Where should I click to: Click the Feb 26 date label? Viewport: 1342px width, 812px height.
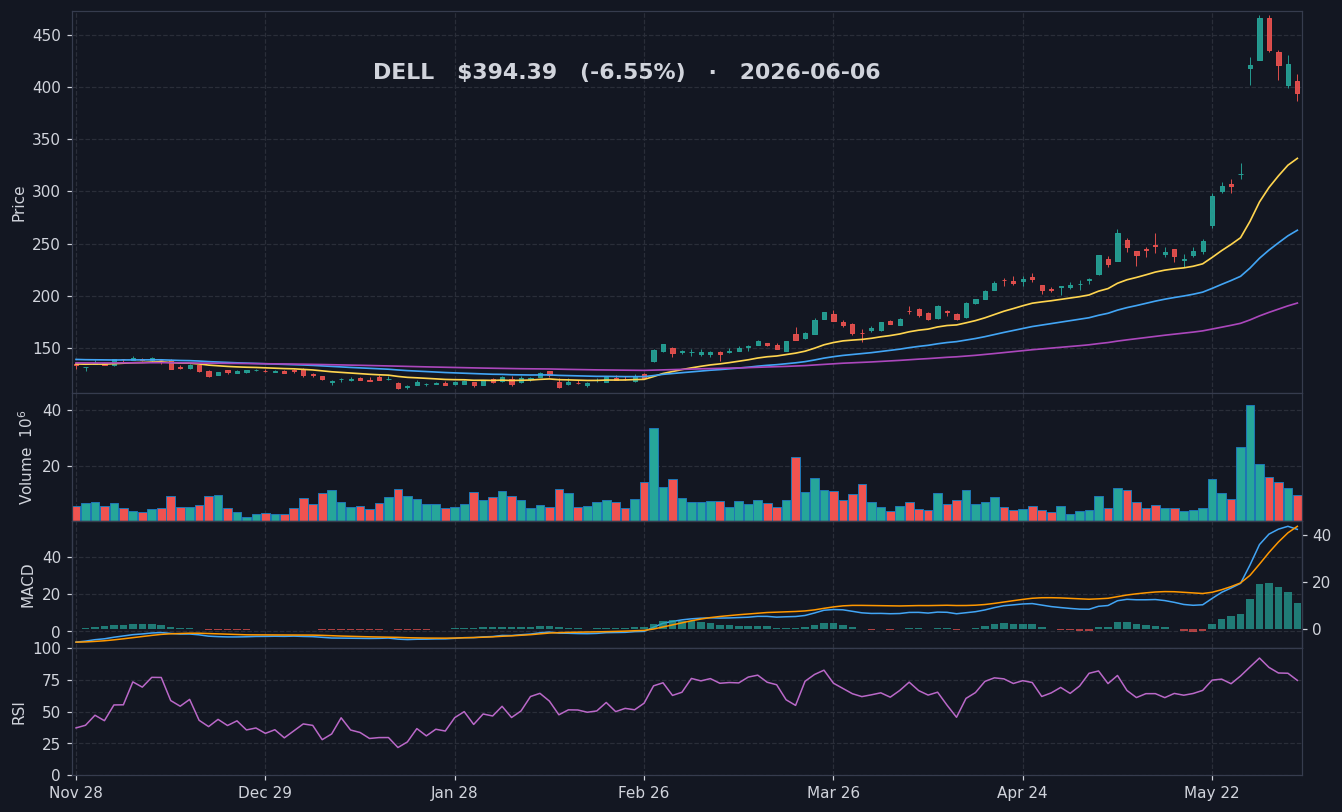pyautogui.click(x=644, y=792)
